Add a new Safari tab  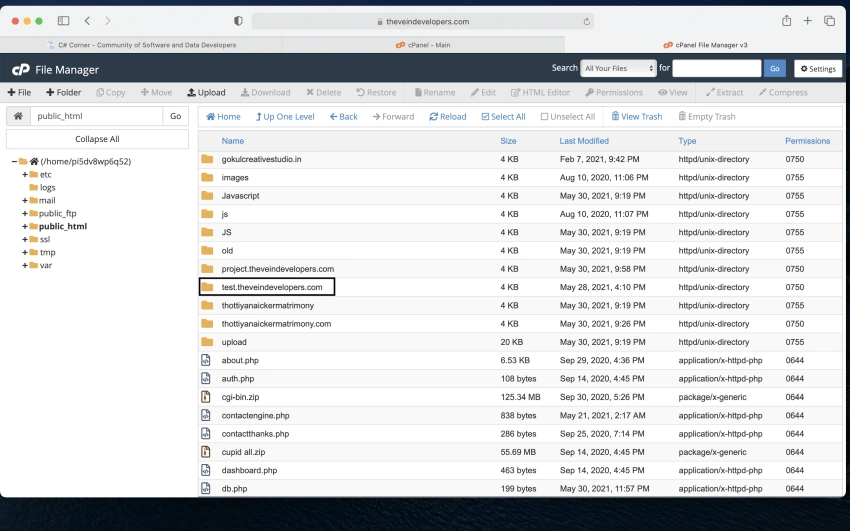click(808, 21)
